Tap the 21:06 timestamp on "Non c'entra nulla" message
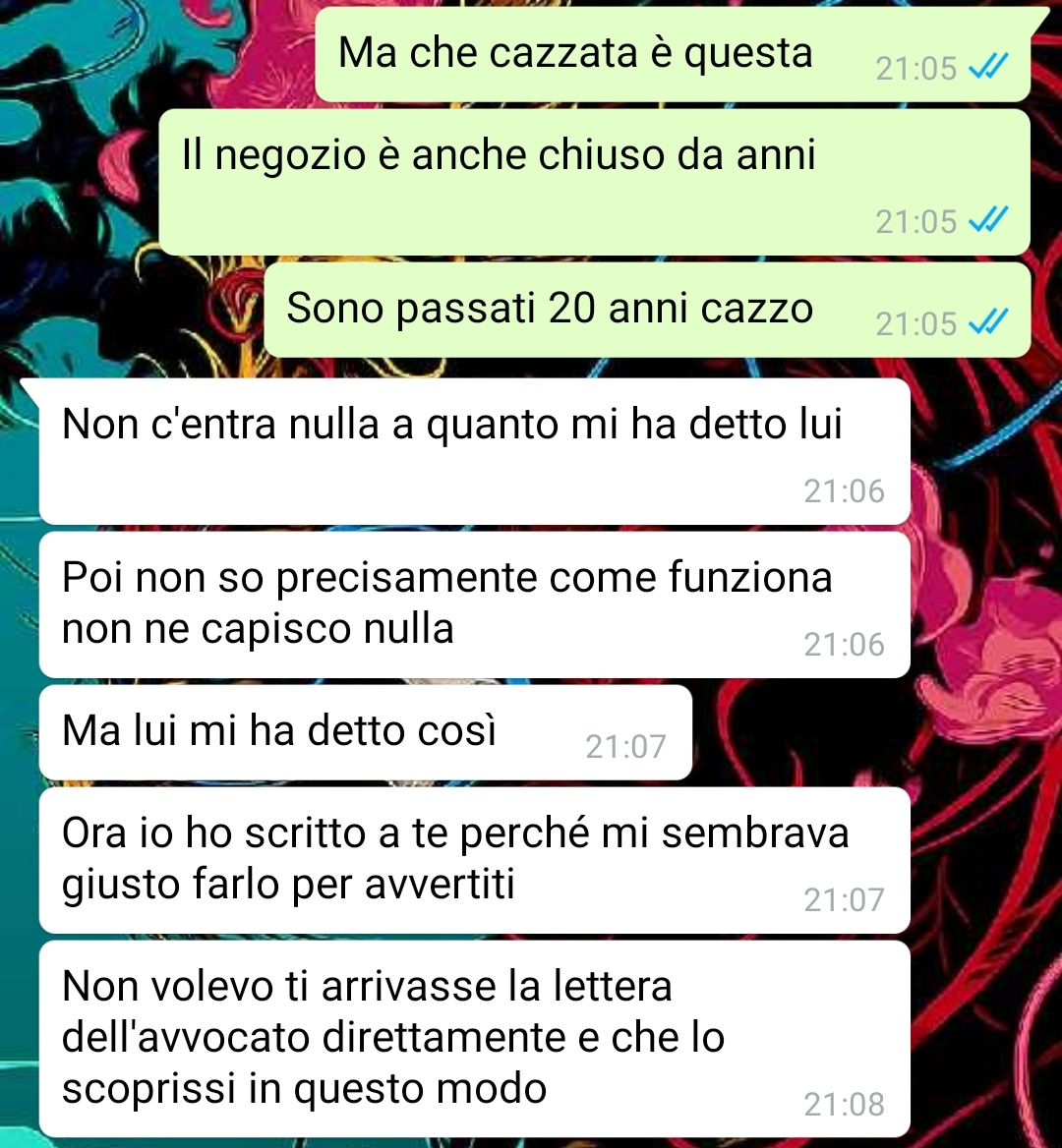This screenshot has height=1148, width=1062. (844, 491)
